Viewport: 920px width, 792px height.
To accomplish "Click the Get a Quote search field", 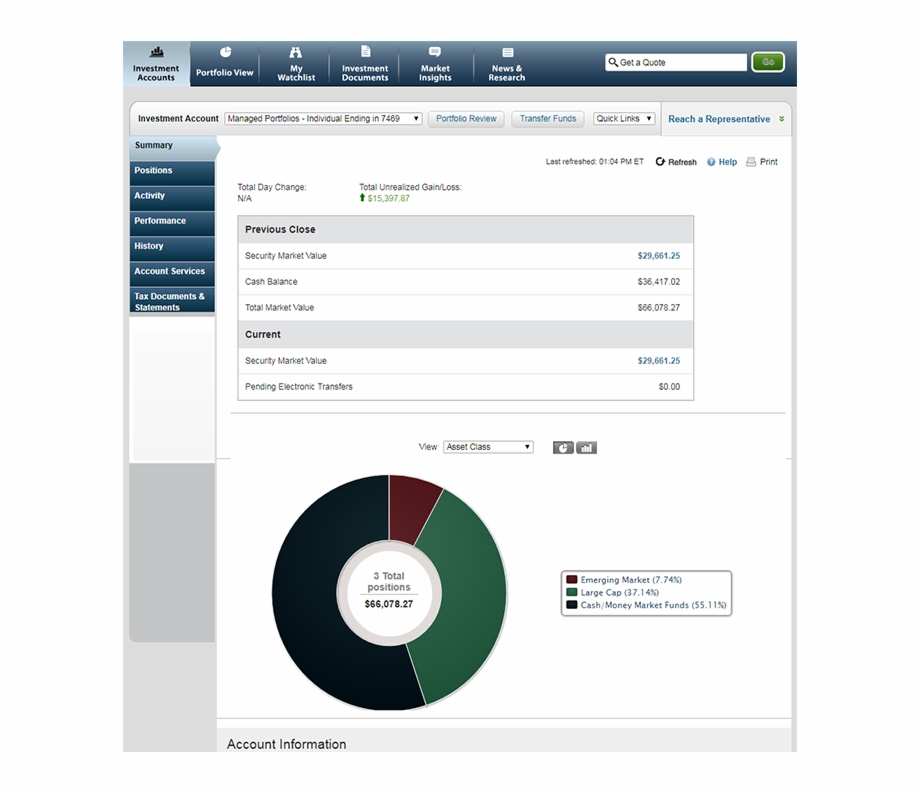I will [x=677, y=62].
